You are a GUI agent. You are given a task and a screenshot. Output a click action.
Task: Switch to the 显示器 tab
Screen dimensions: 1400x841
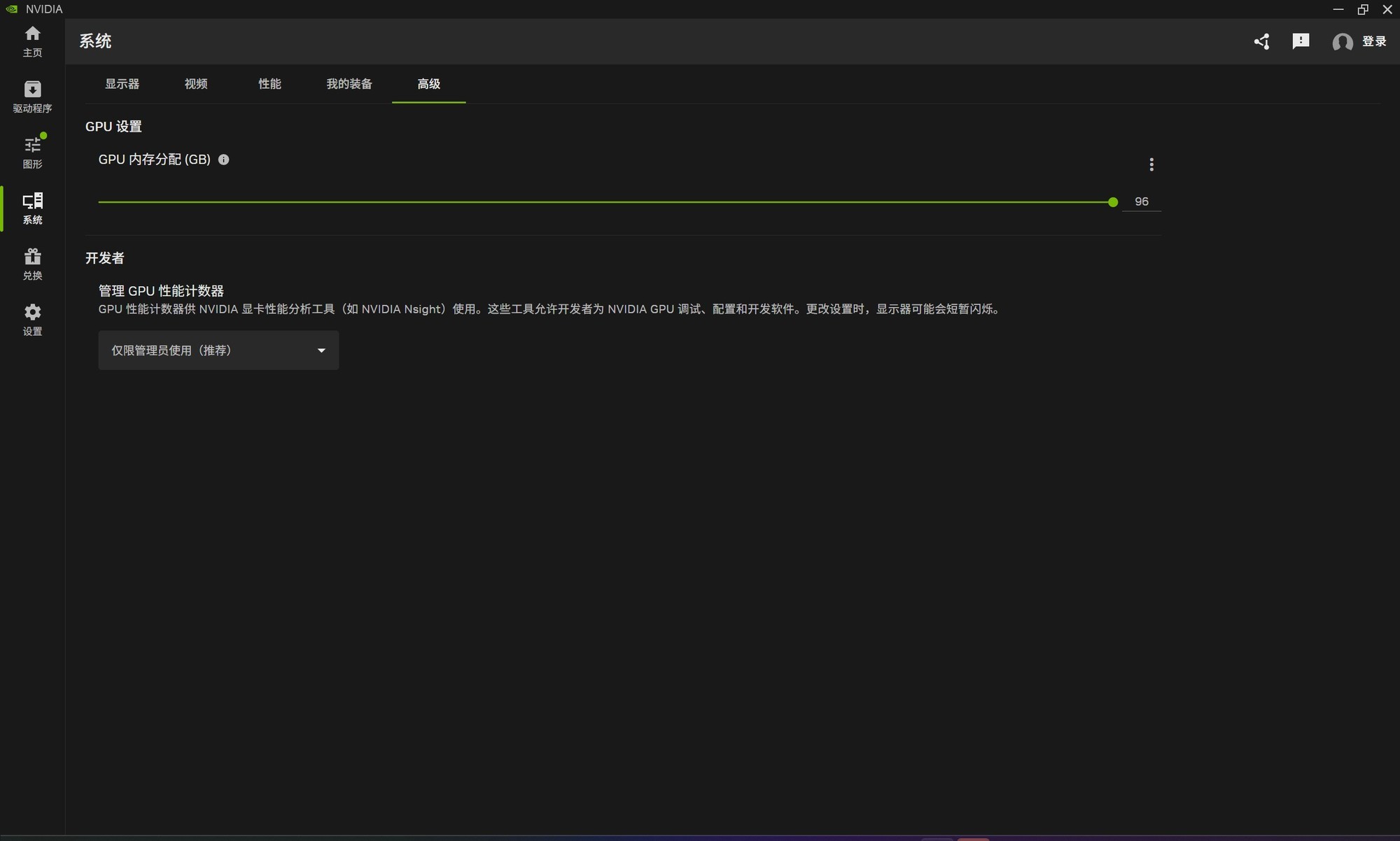tap(122, 84)
